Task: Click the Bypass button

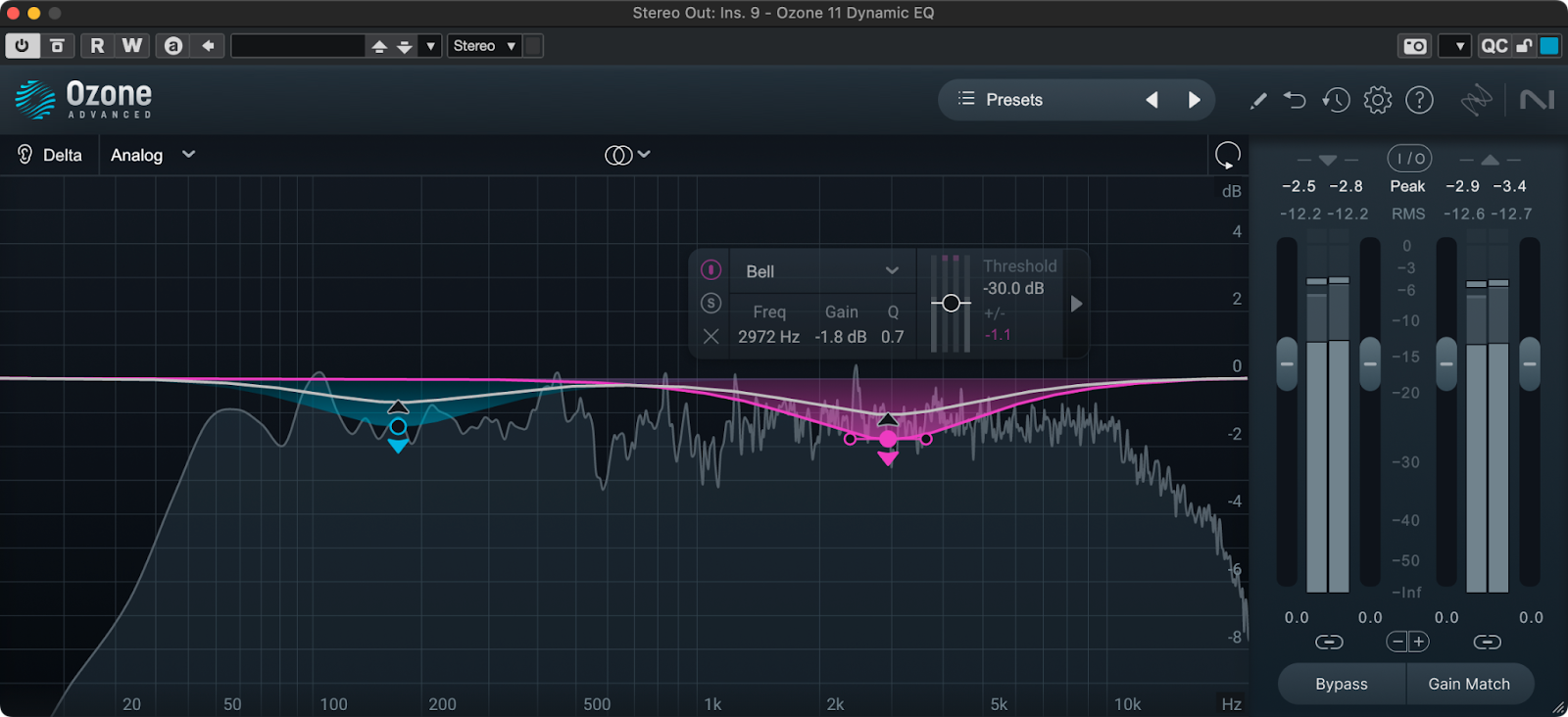Action: pyautogui.click(x=1341, y=684)
